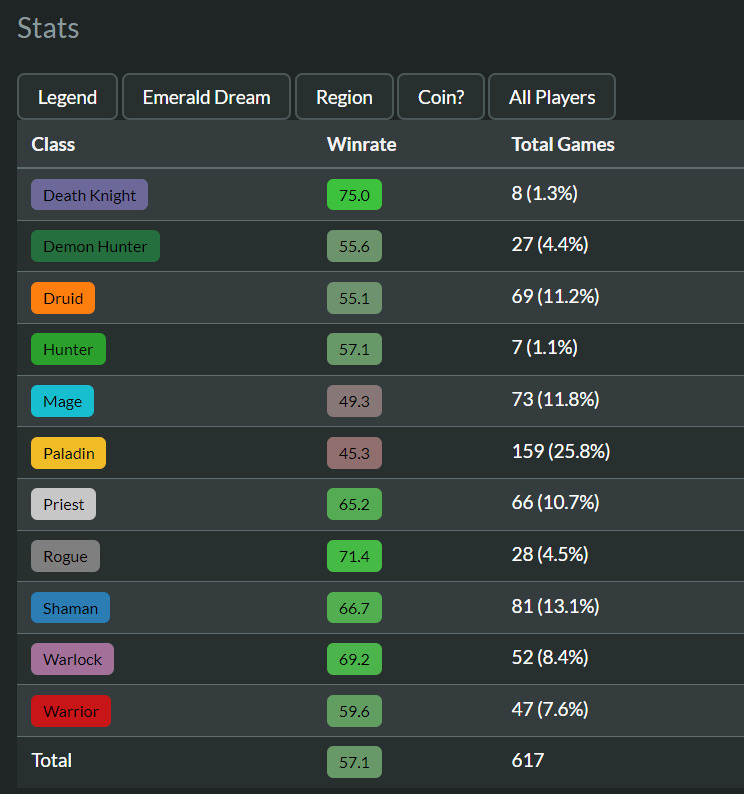Click the 75.0 winrate badge
This screenshot has width=744, height=794.
point(354,195)
